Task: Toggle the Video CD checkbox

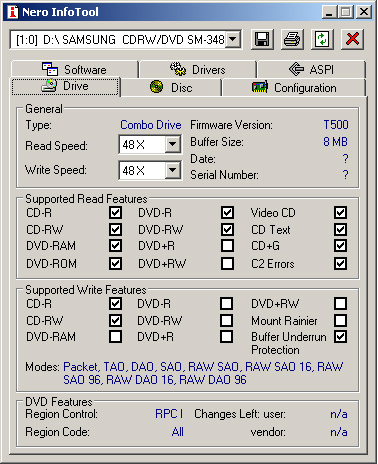Action: pyautogui.click(x=340, y=213)
